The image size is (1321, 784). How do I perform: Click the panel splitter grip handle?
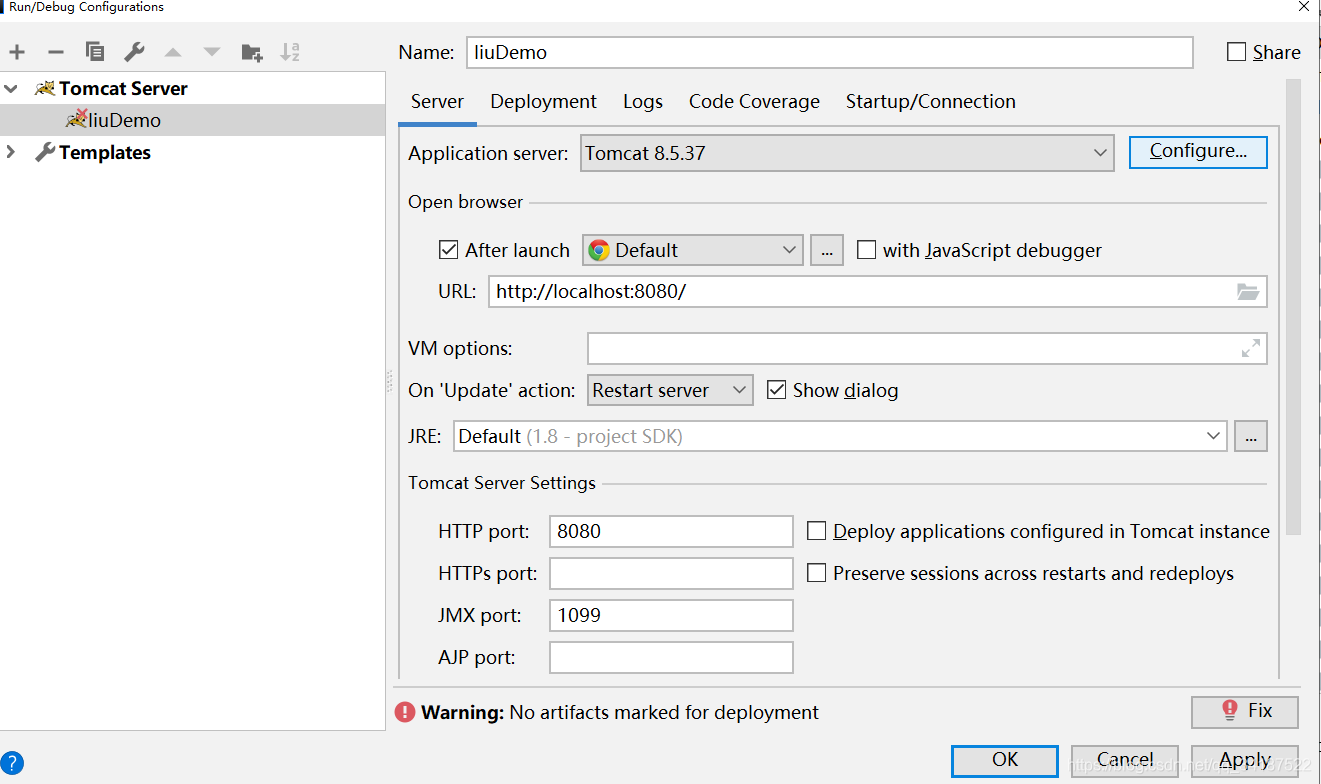[x=389, y=383]
